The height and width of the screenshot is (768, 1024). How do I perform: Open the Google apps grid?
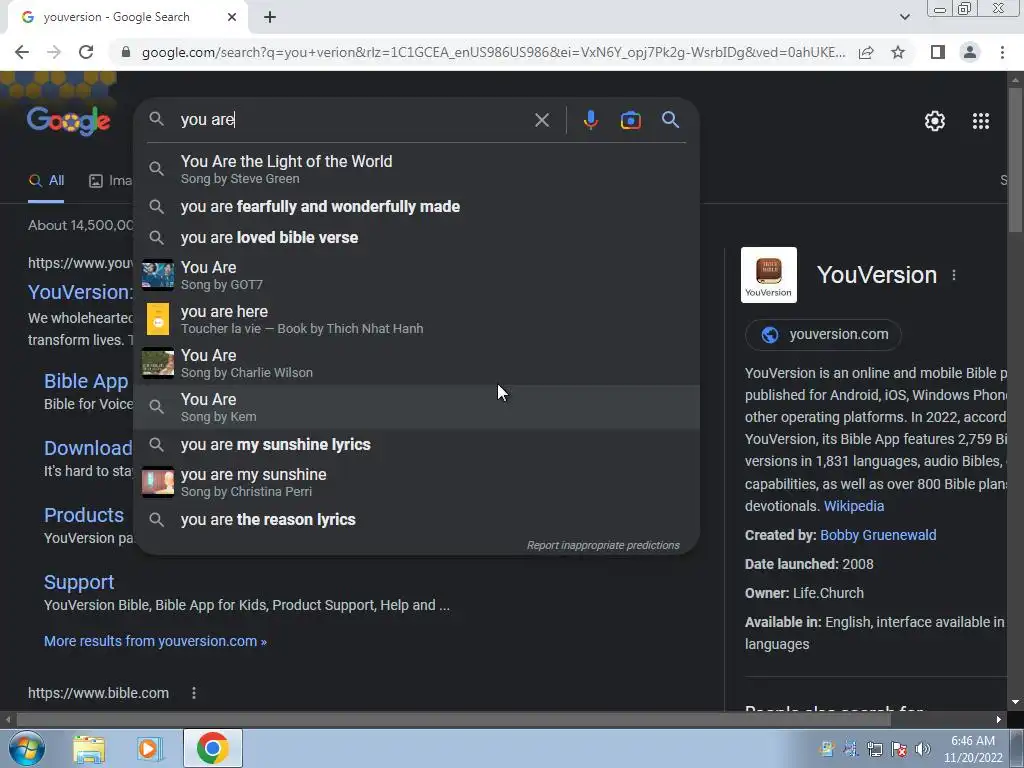pos(981,121)
